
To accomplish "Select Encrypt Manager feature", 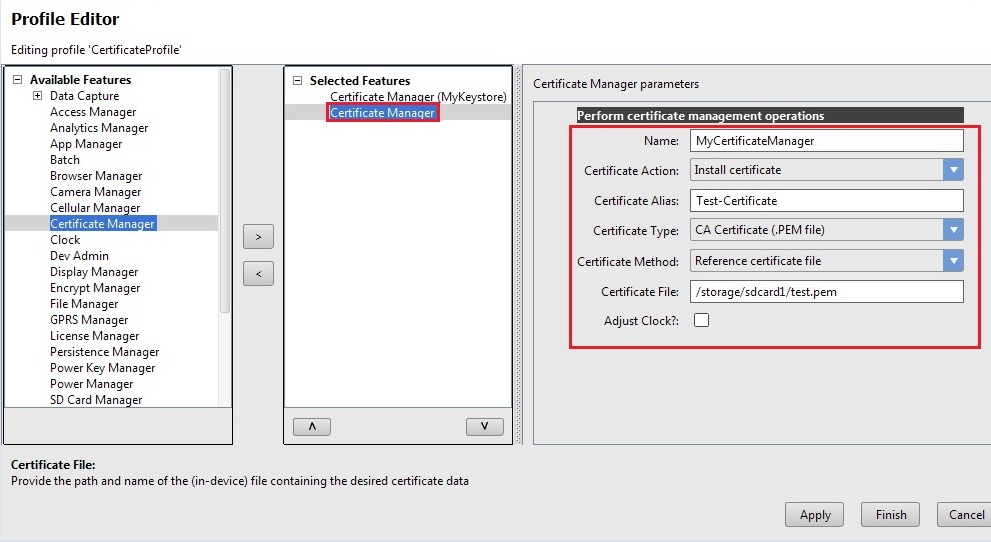I will click(x=95, y=288).
